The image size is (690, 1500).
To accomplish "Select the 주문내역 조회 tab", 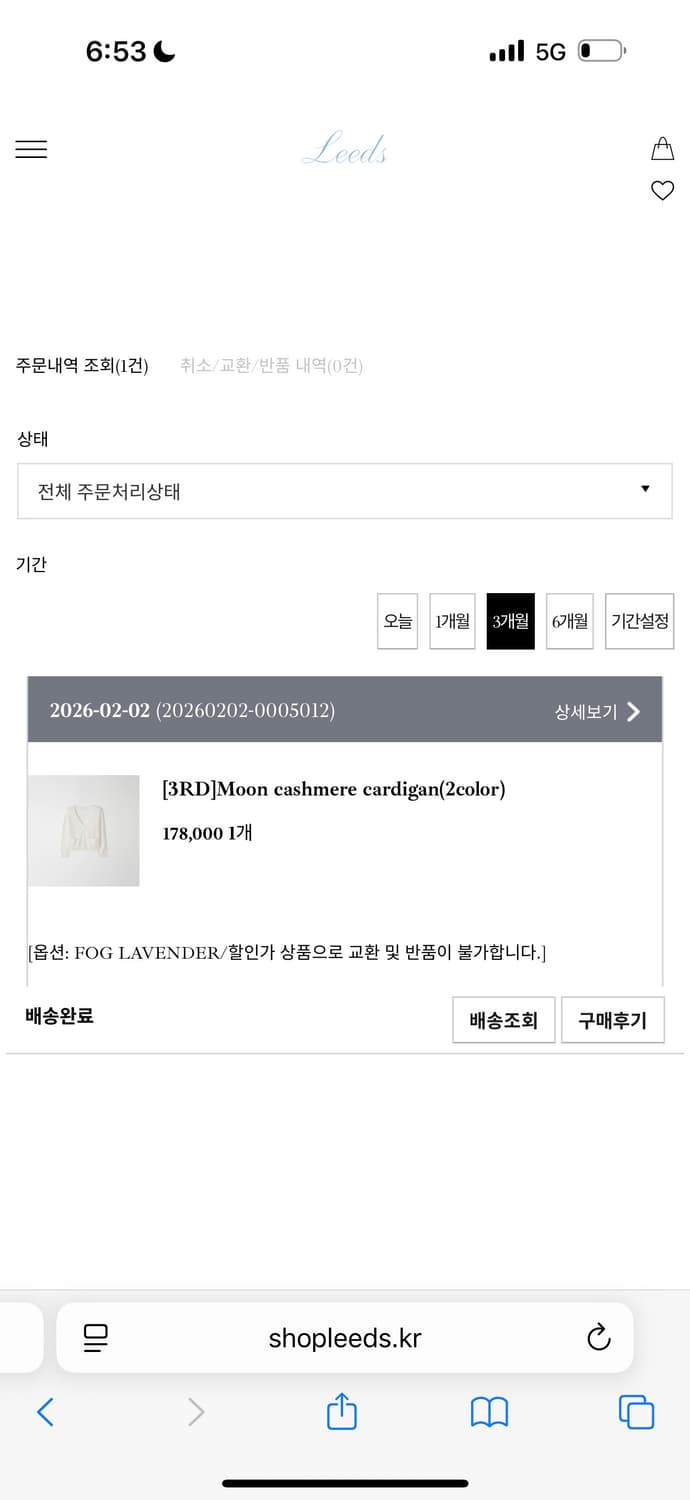I will 82,366.
